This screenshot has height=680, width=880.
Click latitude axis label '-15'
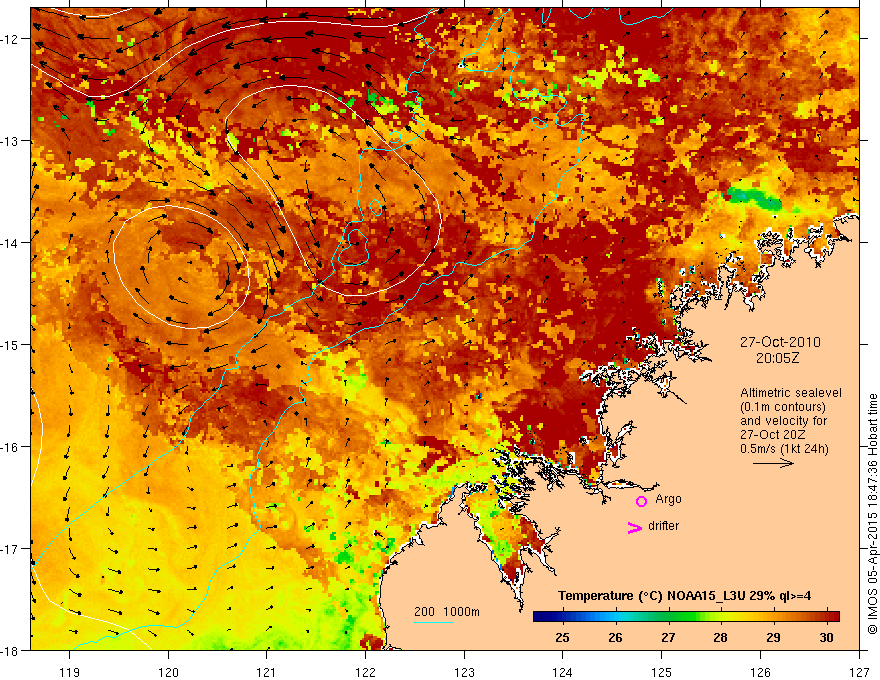[x=10, y=344]
